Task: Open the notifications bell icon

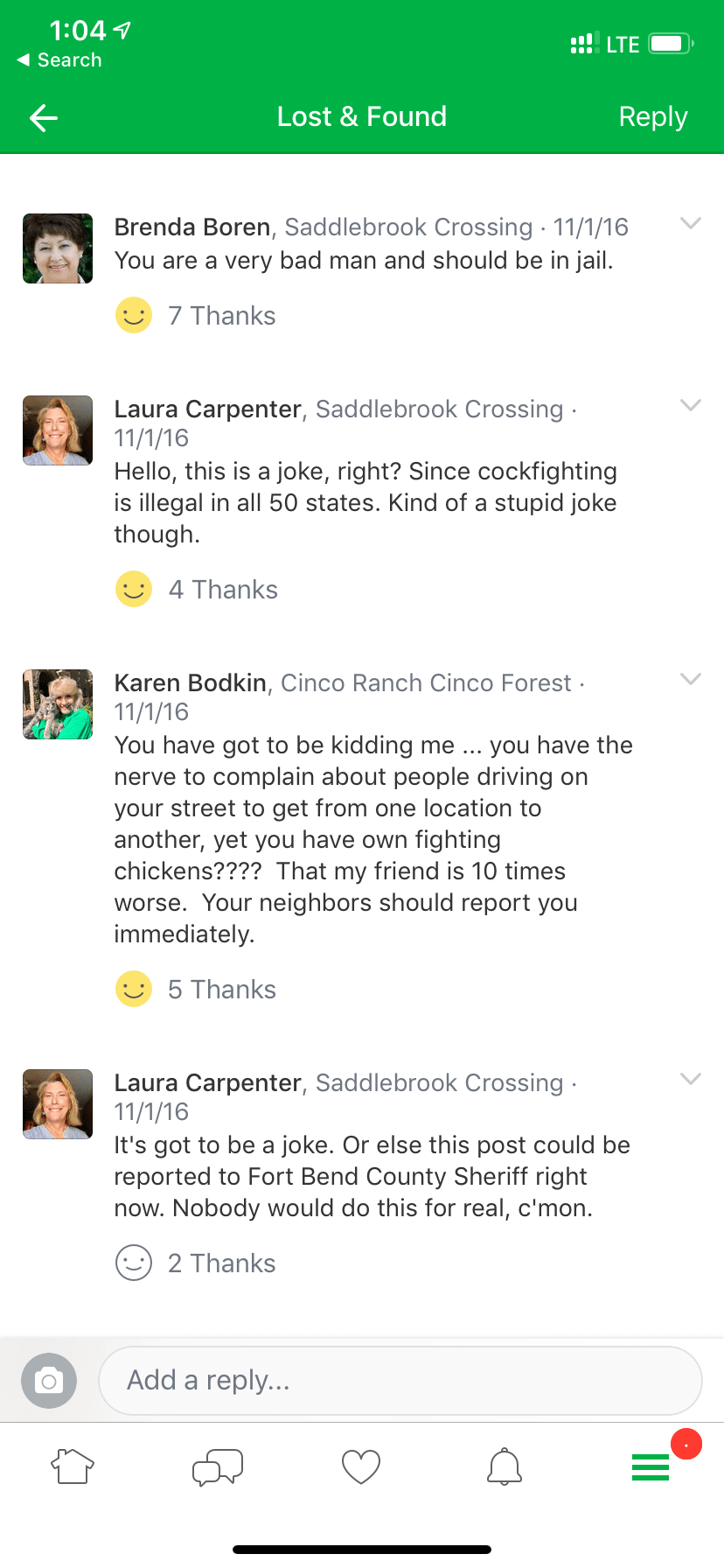Action: [x=505, y=1466]
